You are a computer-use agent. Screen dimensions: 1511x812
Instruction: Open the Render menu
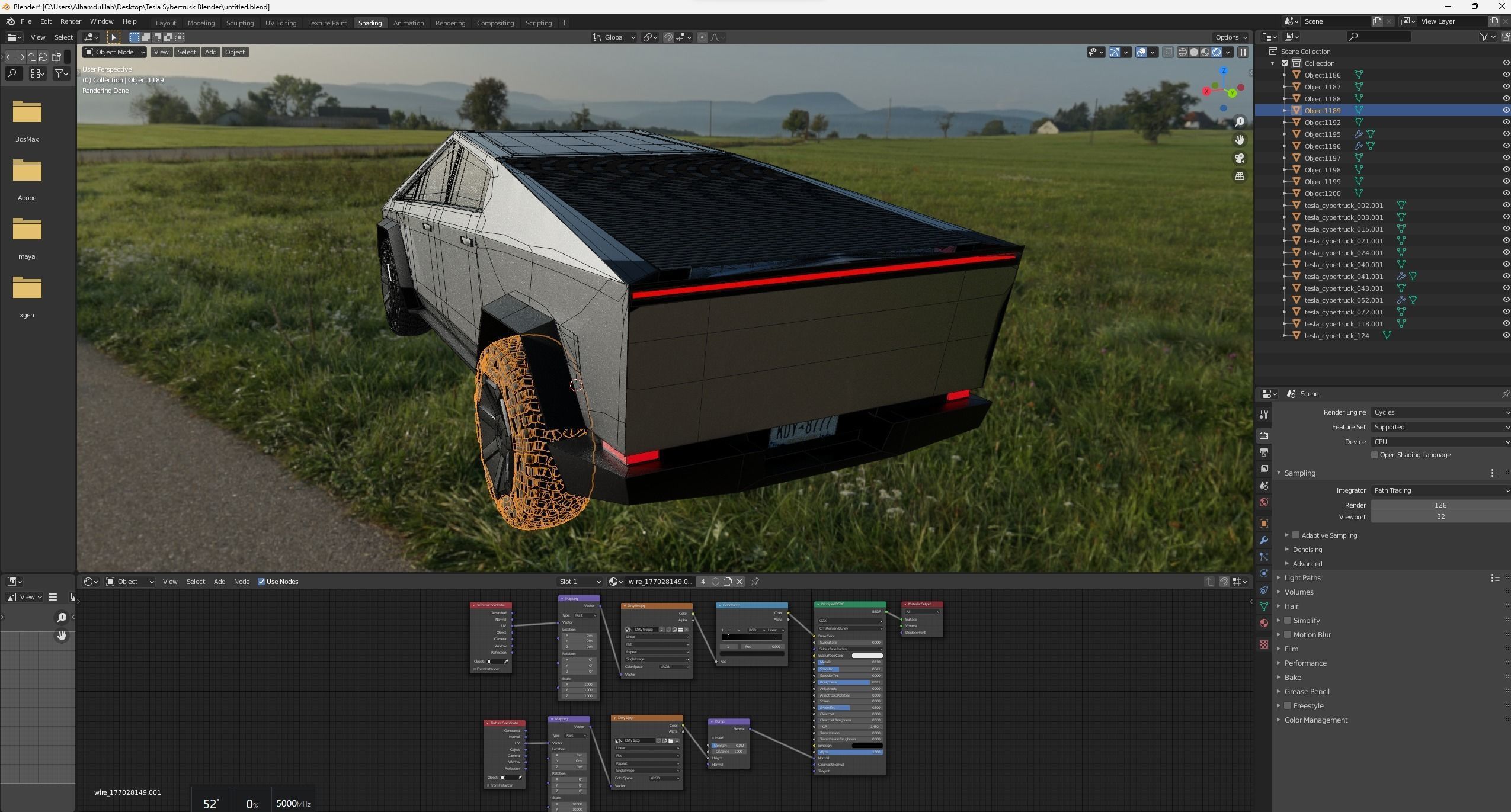click(71, 21)
